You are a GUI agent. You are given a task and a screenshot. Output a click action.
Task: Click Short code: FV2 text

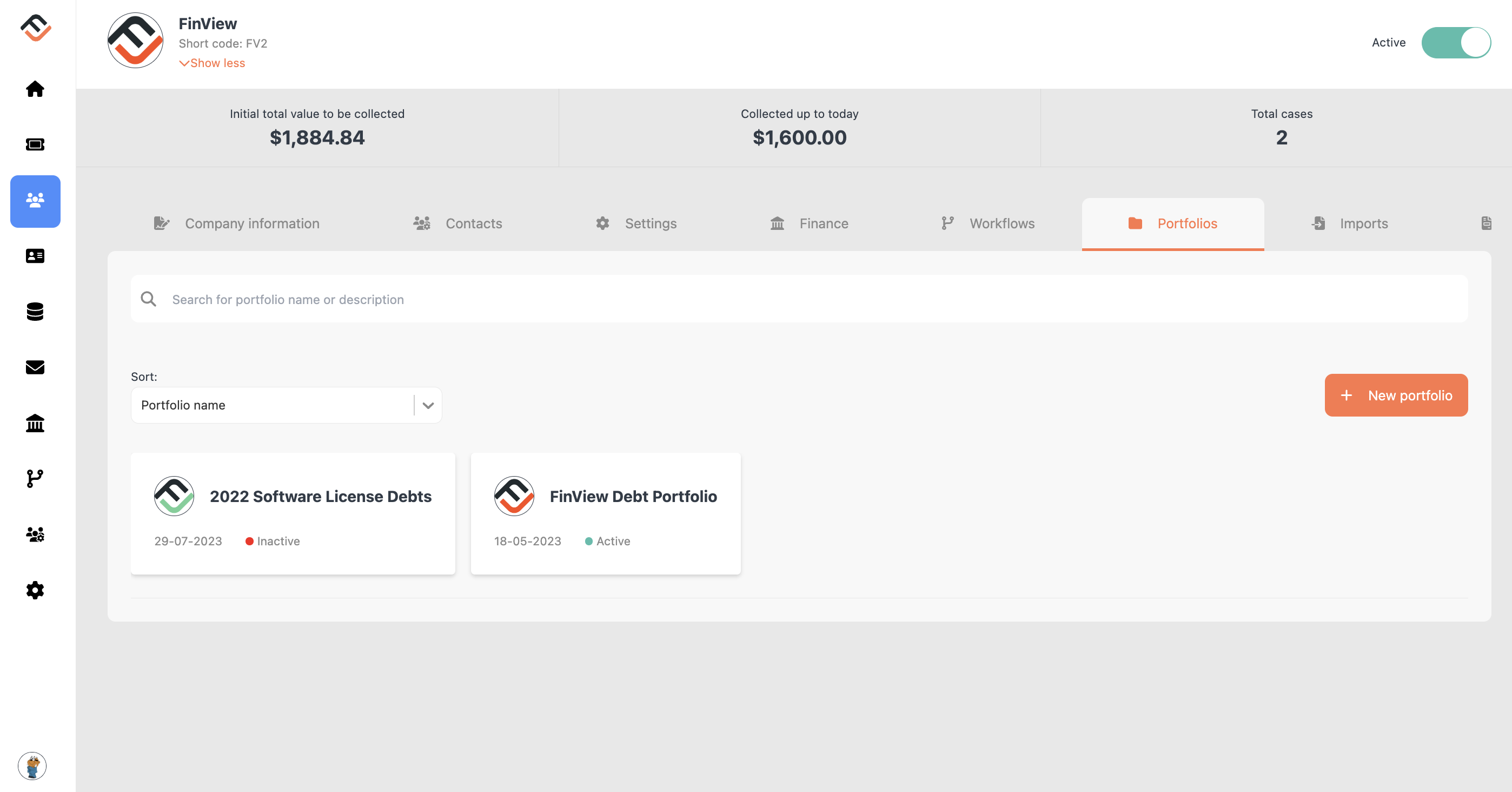click(x=222, y=43)
